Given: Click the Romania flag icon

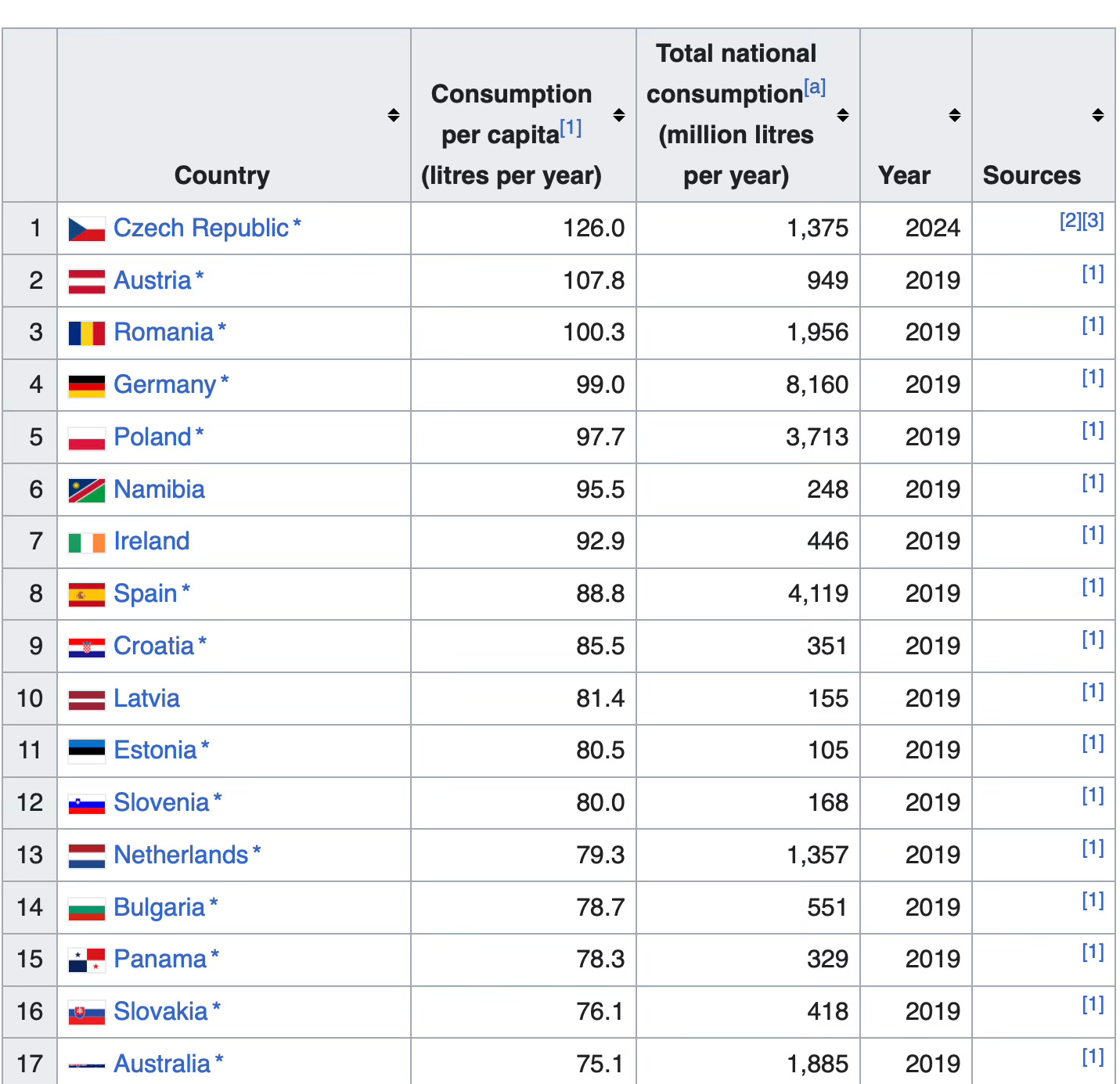Looking at the screenshot, I should pyautogui.click(x=86, y=333).
